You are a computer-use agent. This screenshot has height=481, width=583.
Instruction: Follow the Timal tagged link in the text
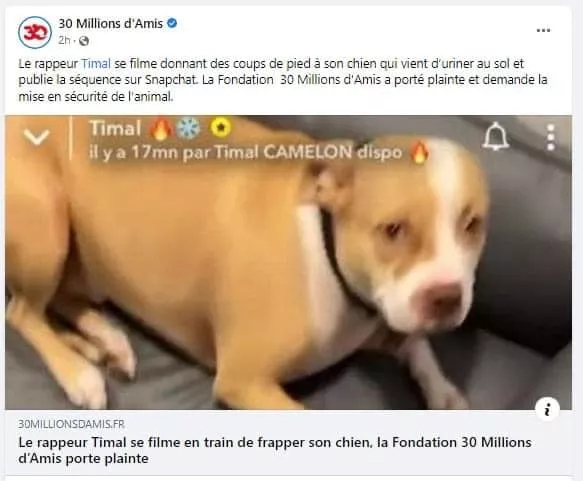[96, 64]
